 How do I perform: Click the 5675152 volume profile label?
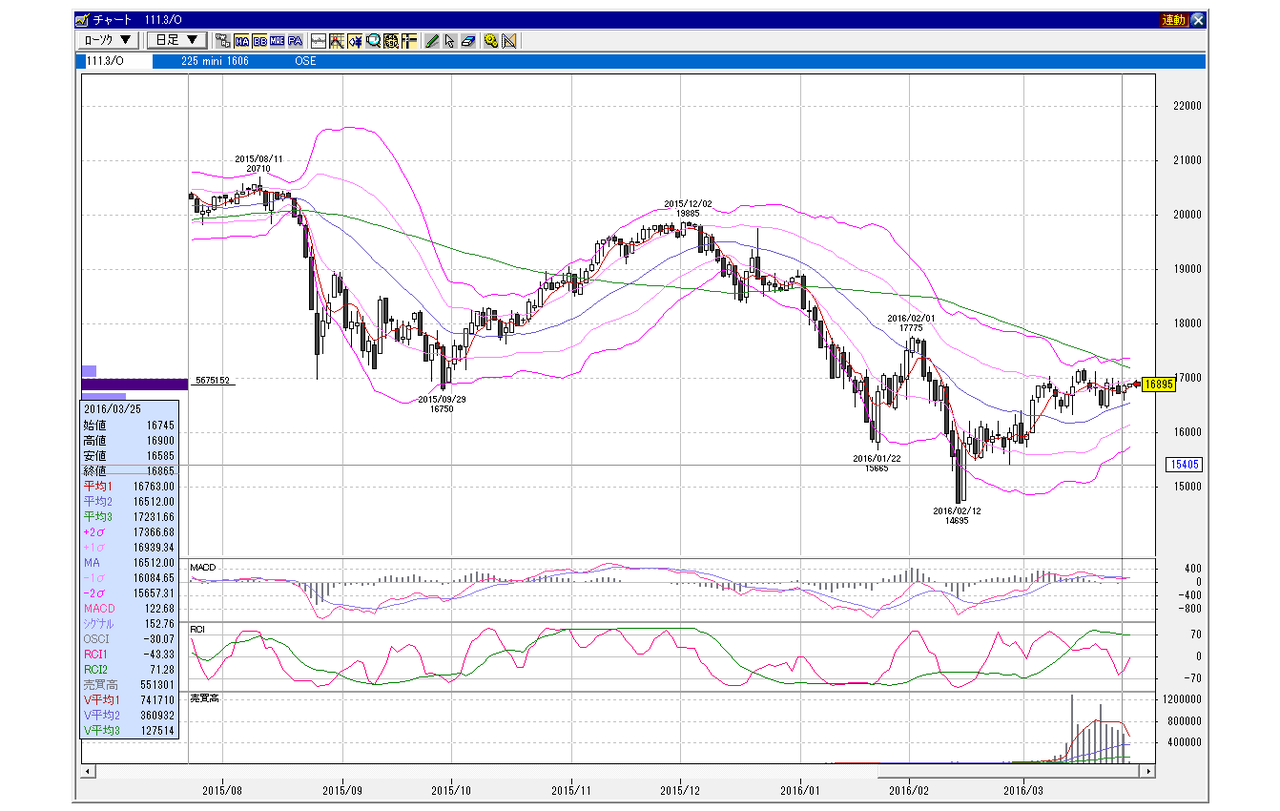[x=211, y=380]
